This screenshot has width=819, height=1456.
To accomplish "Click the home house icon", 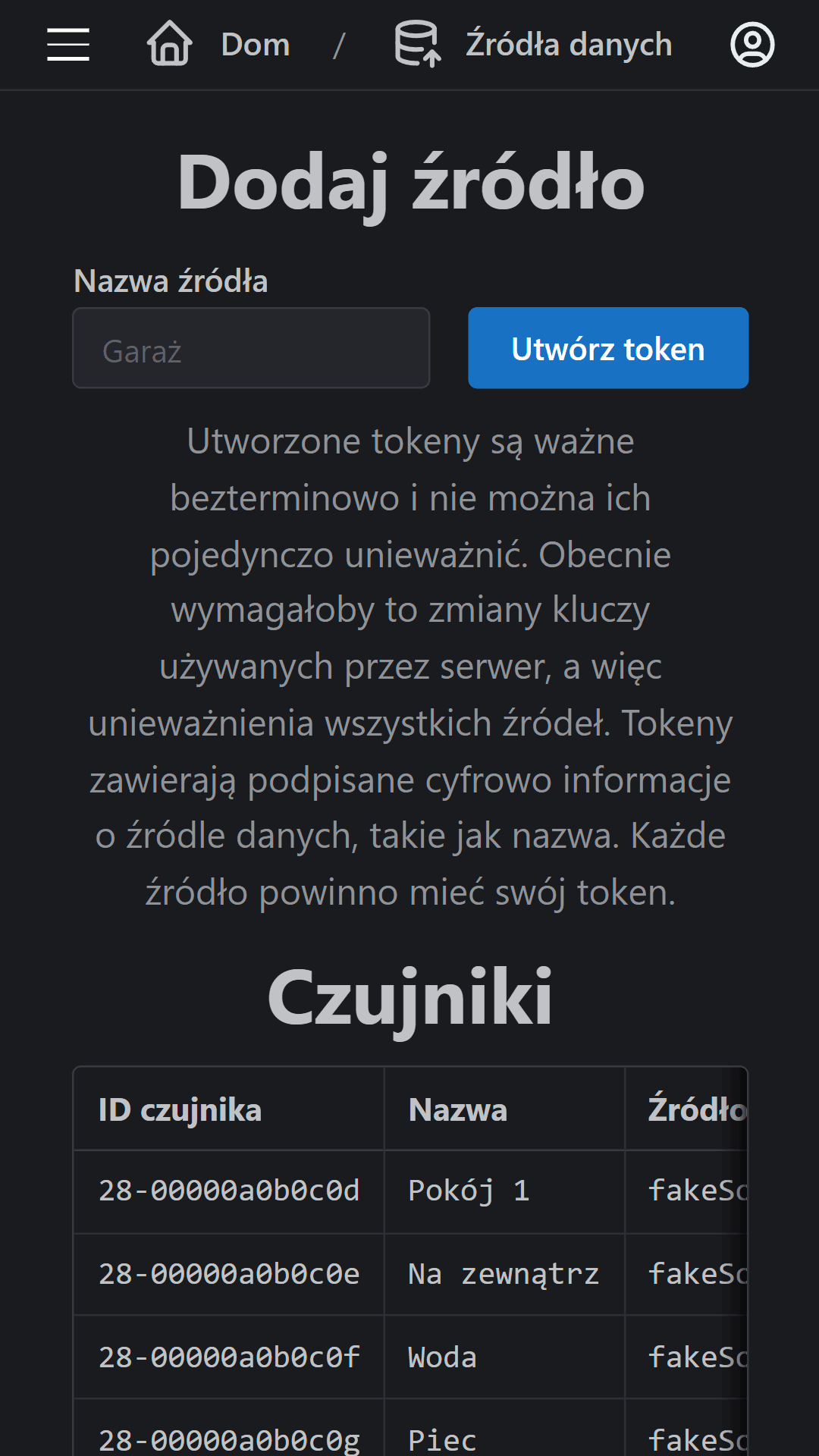I will pos(169,44).
